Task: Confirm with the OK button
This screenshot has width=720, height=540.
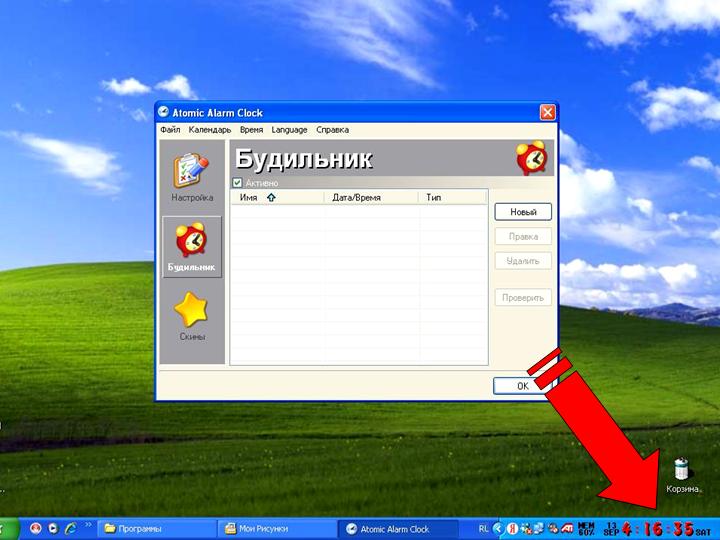Action: click(x=522, y=386)
